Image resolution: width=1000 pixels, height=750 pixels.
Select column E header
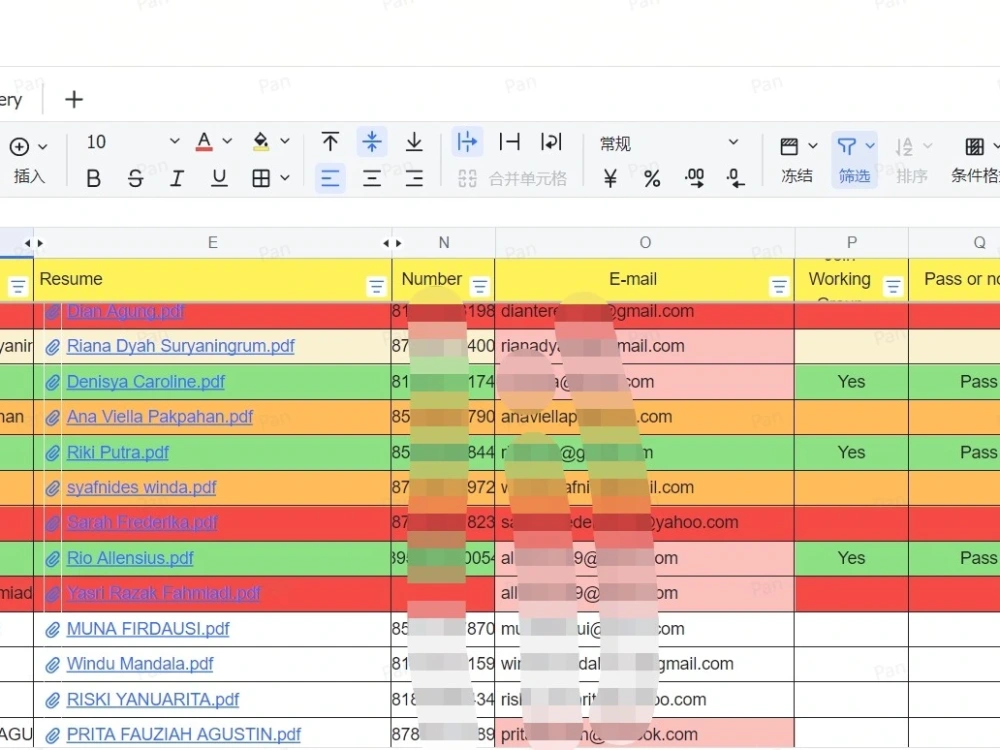point(212,243)
